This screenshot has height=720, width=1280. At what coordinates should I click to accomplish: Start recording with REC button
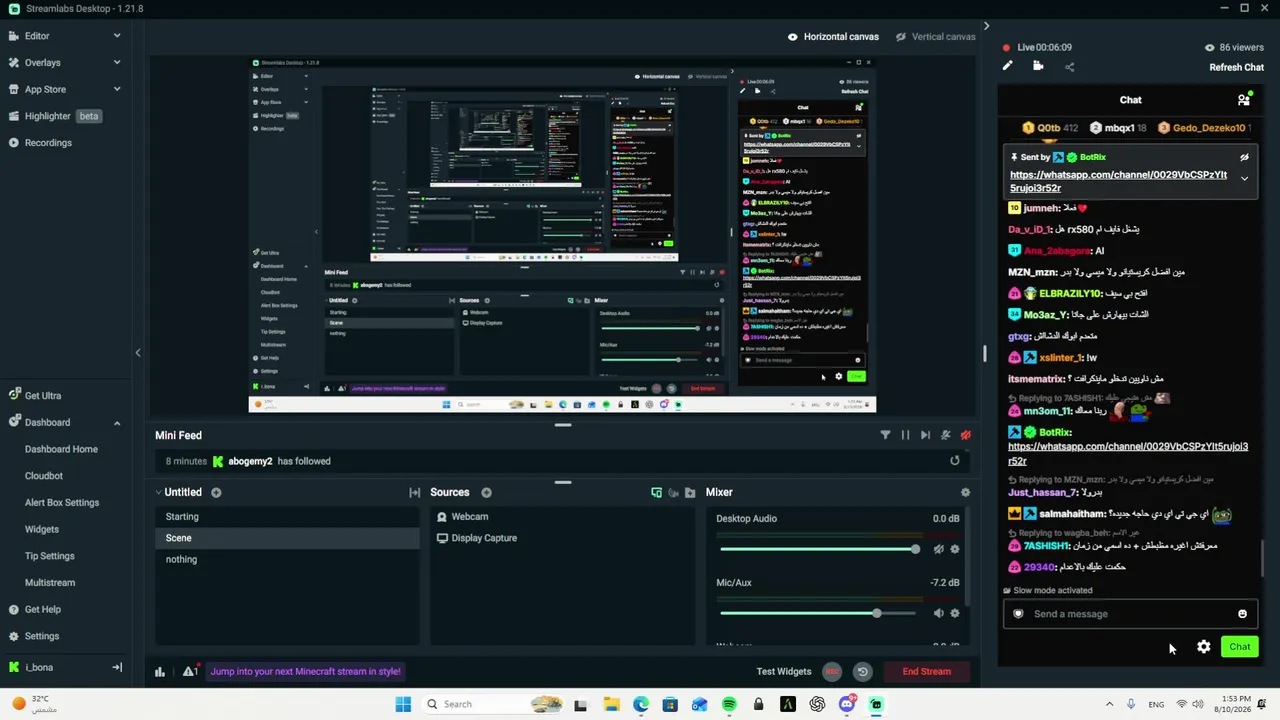click(x=832, y=672)
